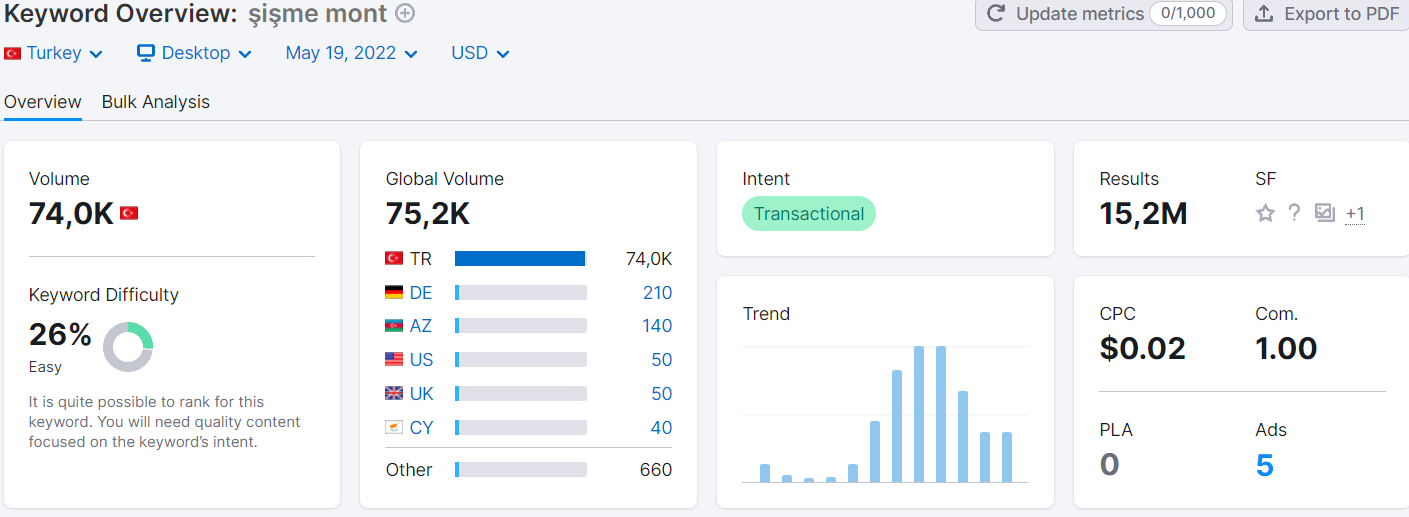Open the May 19, 2022 date dropdown

(352, 53)
